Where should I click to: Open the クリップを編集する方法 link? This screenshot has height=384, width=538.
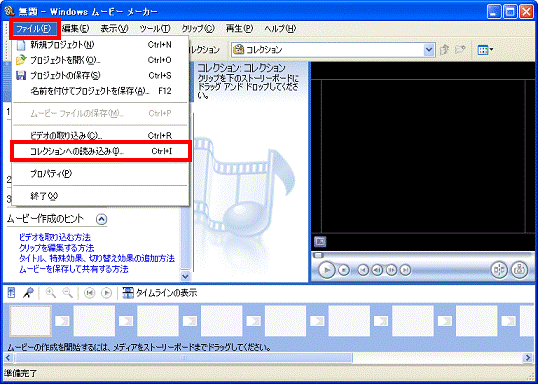click(57, 248)
